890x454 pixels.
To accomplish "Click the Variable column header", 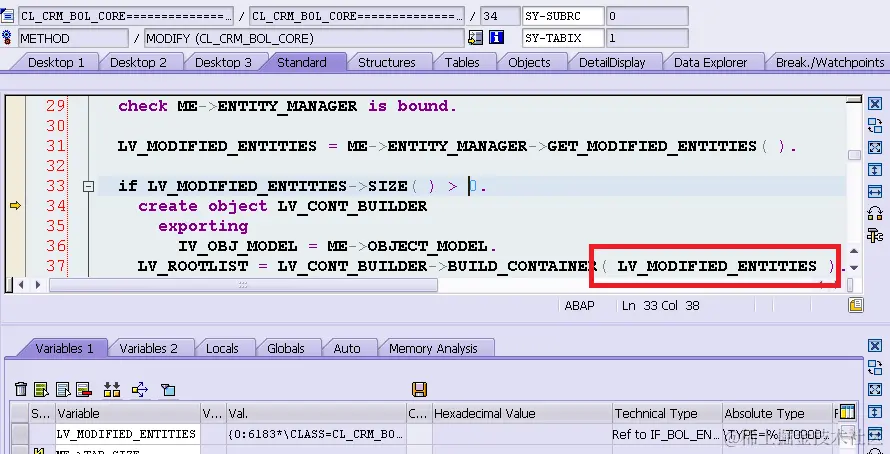I will click(128, 413).
